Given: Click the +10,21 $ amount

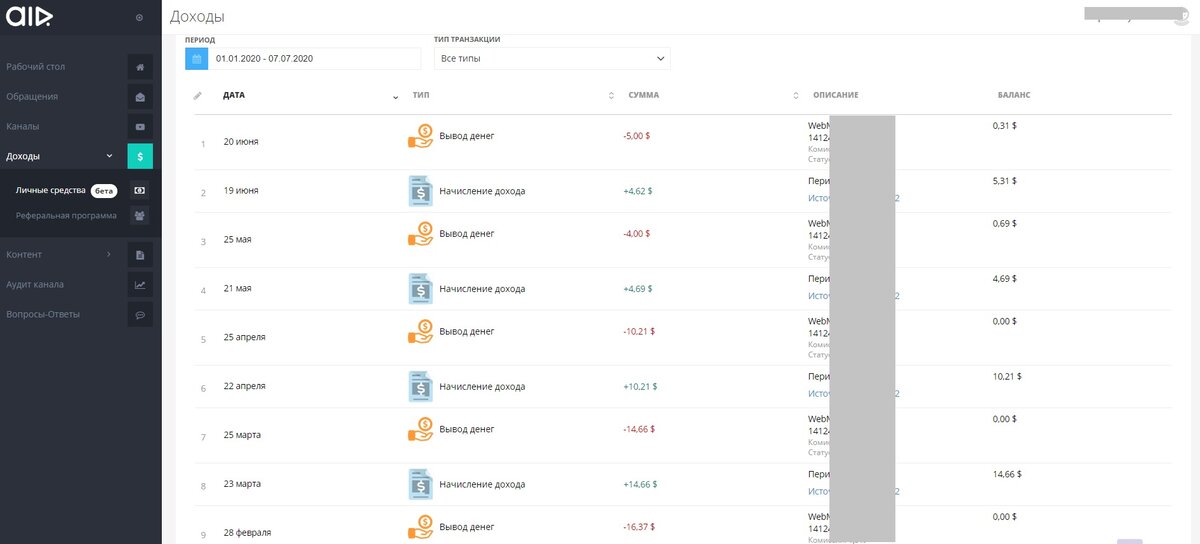Looking at the screenshot, I should pyautogui.click(x=640, y=386).
